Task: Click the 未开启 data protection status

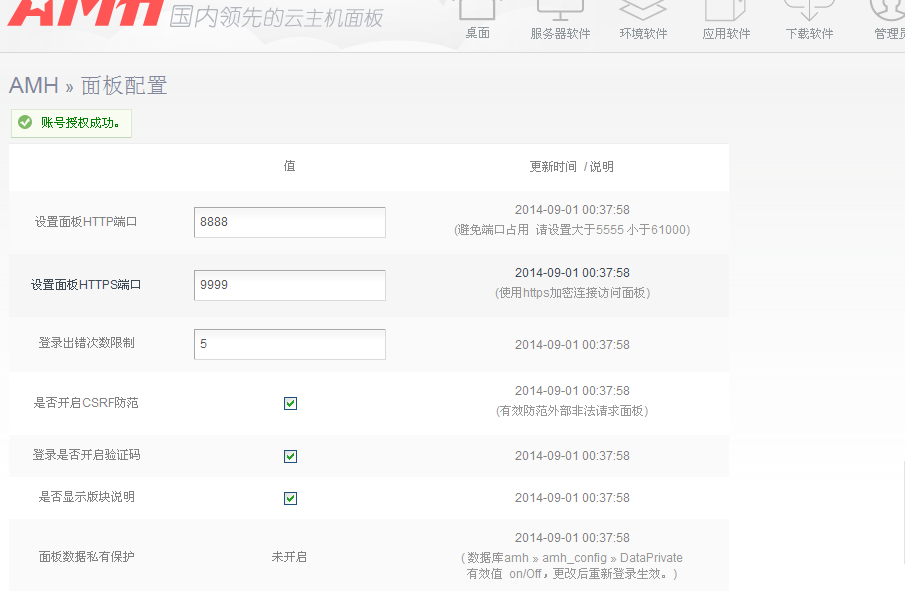Action: tap(289, 556)
